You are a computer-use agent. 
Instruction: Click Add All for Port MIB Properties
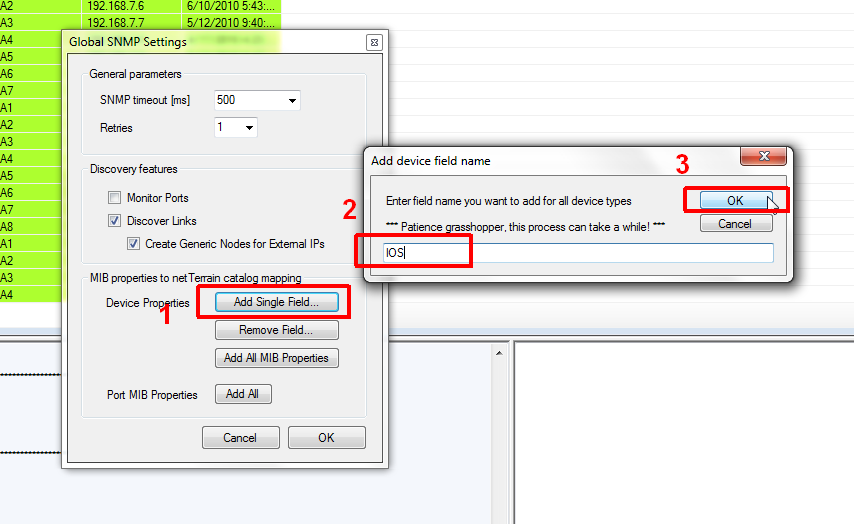point(243,394)
